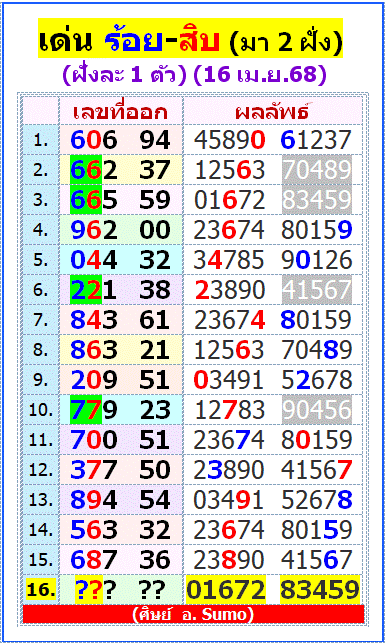
Task: Click the two-digit number 23
Action: 155,410
